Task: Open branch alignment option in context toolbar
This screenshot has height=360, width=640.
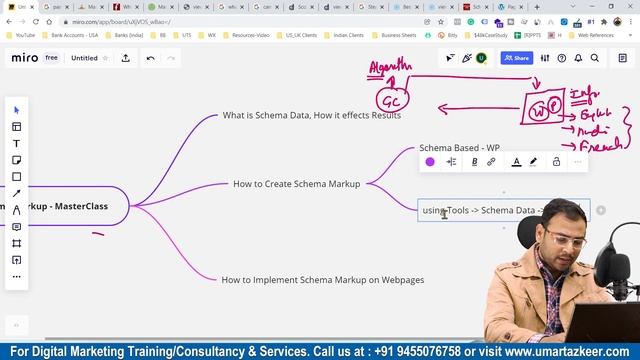Action: click(451, 162)
